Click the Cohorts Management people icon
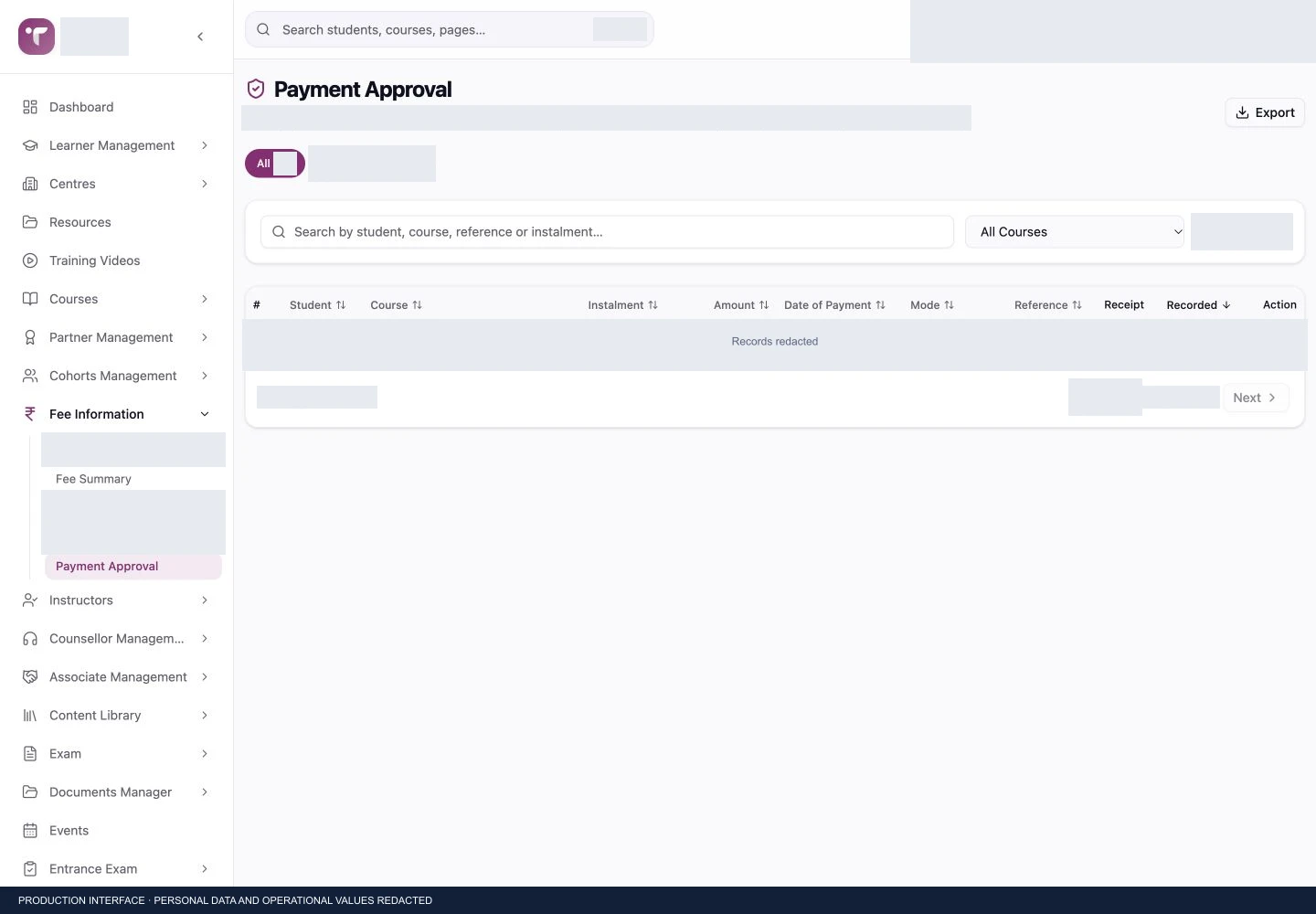 [x=30, y=376]
